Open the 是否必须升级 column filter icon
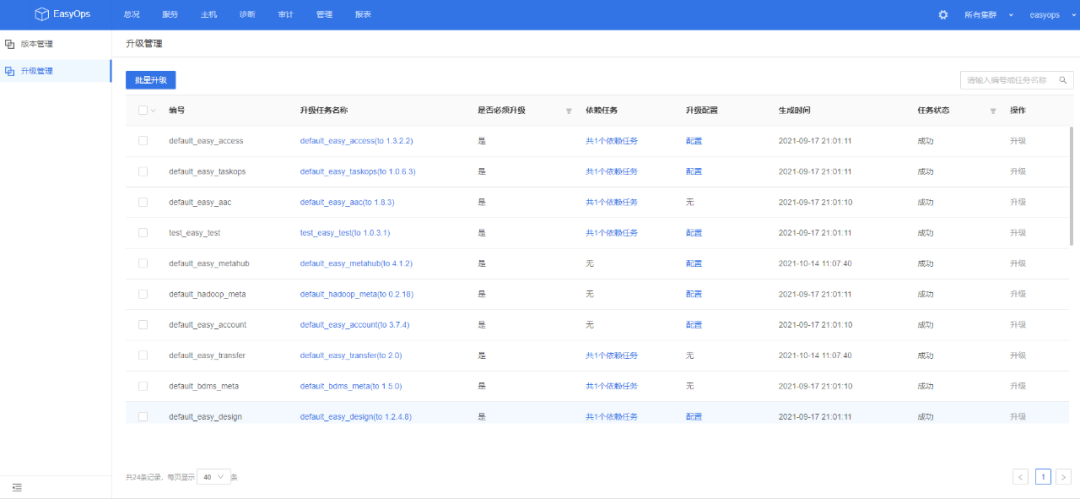The image size is (1080, 499). pos(569,111)
